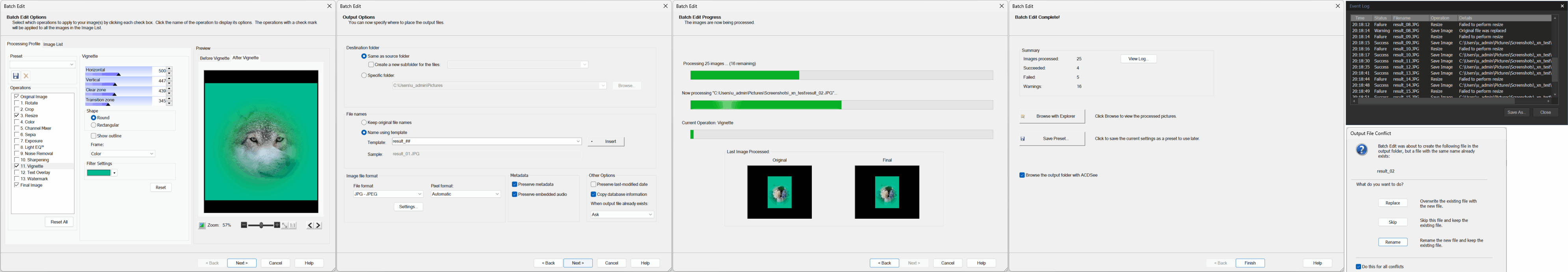Click Replace in Output File Conflict dialog

[1393, 203]
